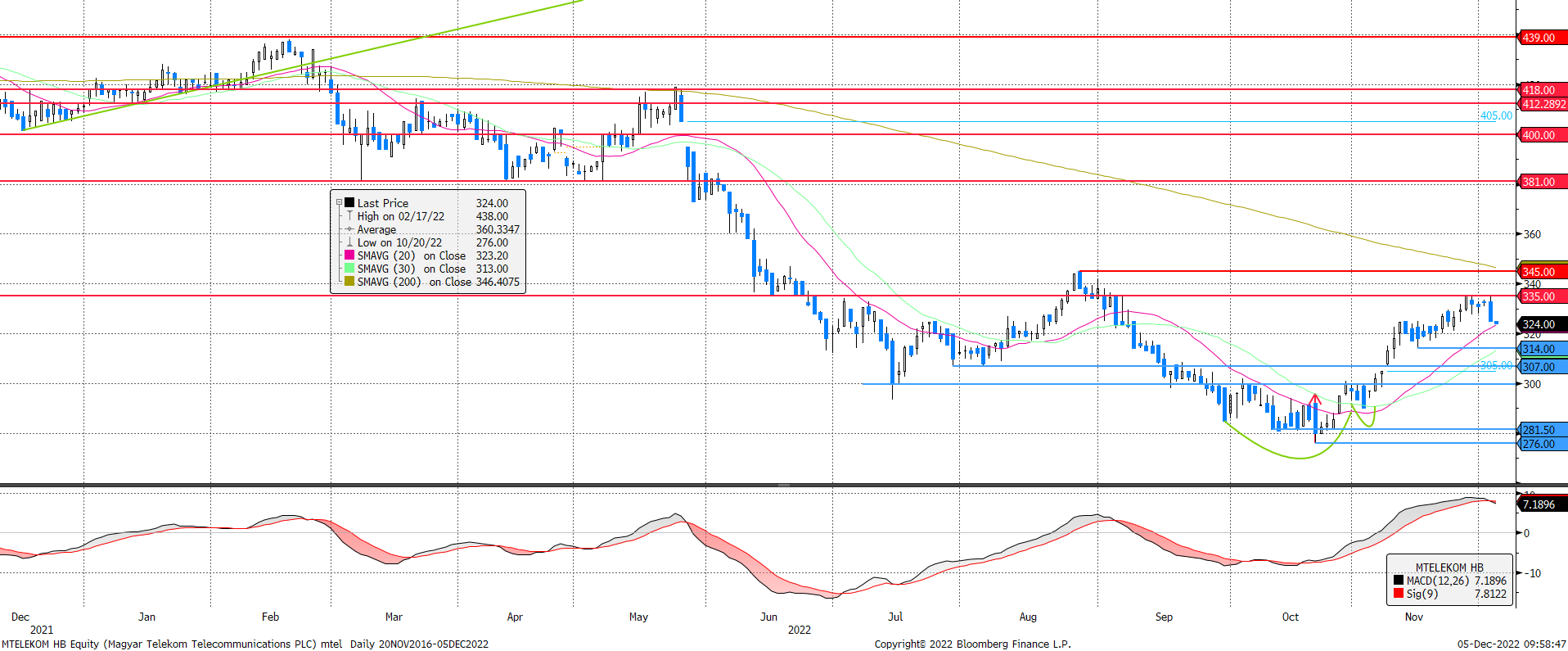1568x651 pixels.
Task: Click the black Last Price color swatch
Action: pyautogui.click(x=349, y=202)
